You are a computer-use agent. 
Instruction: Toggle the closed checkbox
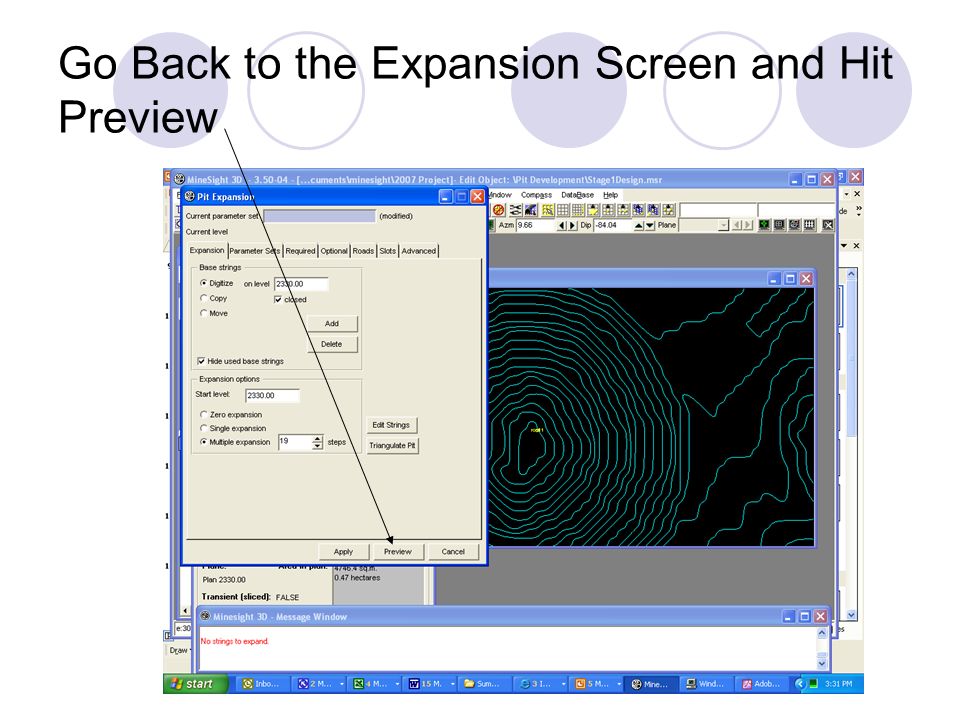coord(278,299)
